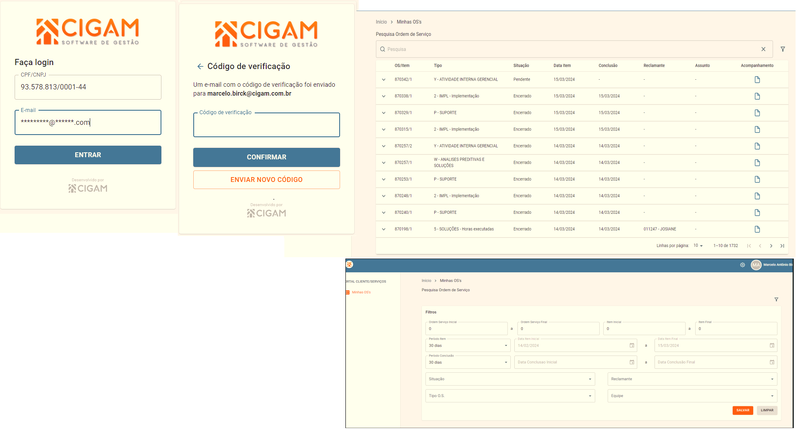Screen dimensions: 800x429
Task: Click the Data Item column header
Action: tap(562, 66)
